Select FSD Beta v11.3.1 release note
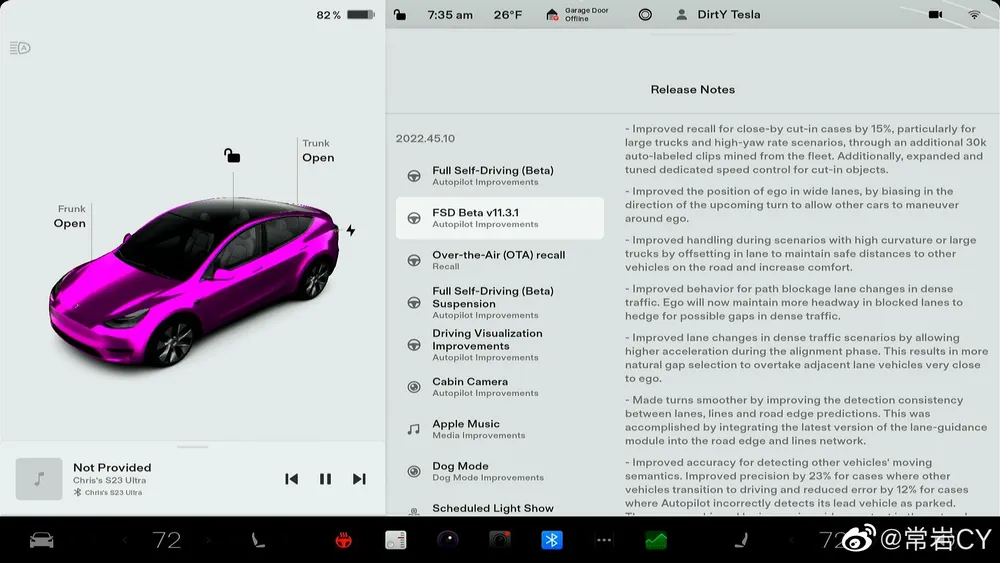Screen dimensions: 1000x563 [500, 218]
